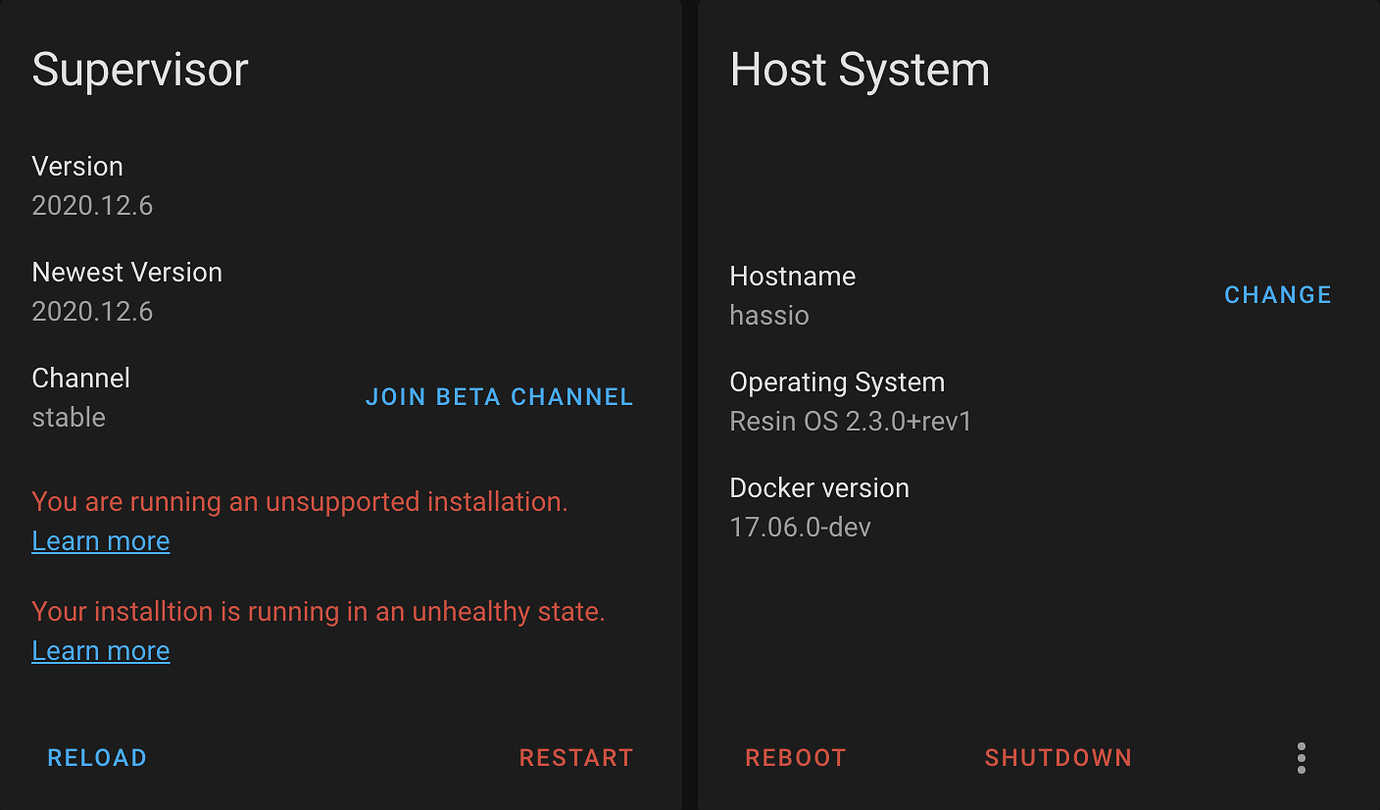This screenshot has height=810, width=1380.
Task: Restart the Supervisor
Action: click(576, 758)
